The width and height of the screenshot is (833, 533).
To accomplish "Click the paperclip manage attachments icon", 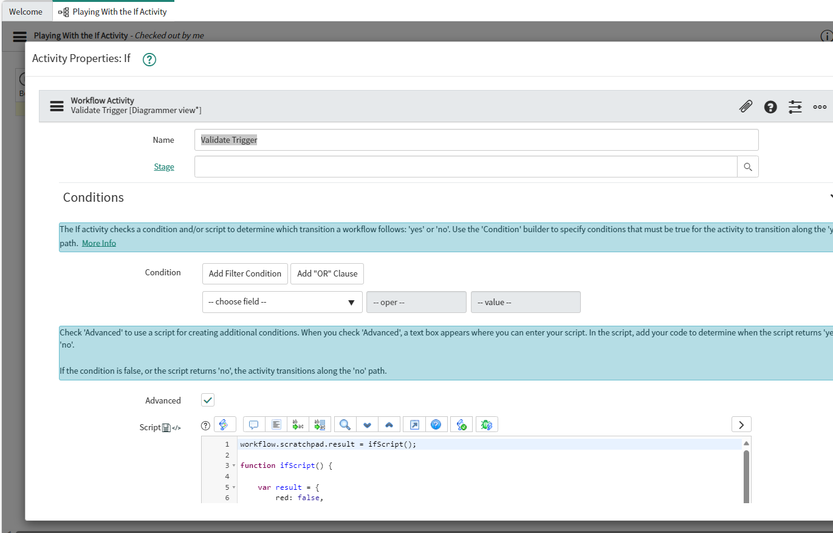I will [746, 107].
